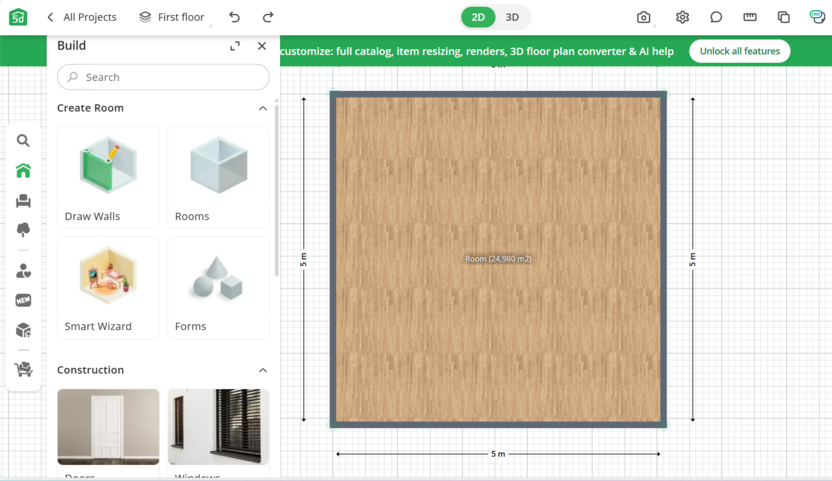Open settings gear icon
This screenshot has height=481, width=832.
(x=682, y=17)
